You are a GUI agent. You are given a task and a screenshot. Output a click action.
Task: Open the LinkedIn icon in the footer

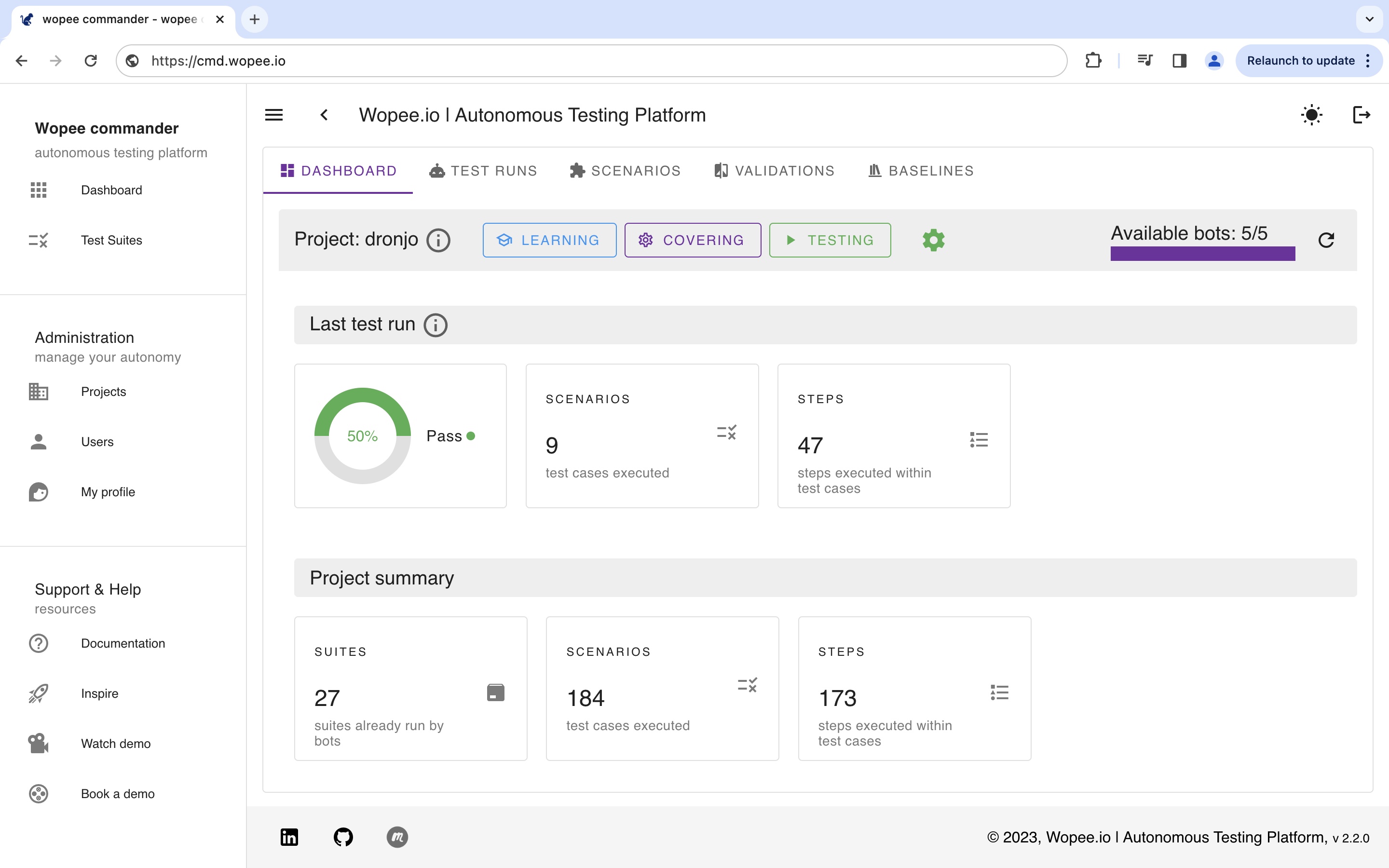289,837
